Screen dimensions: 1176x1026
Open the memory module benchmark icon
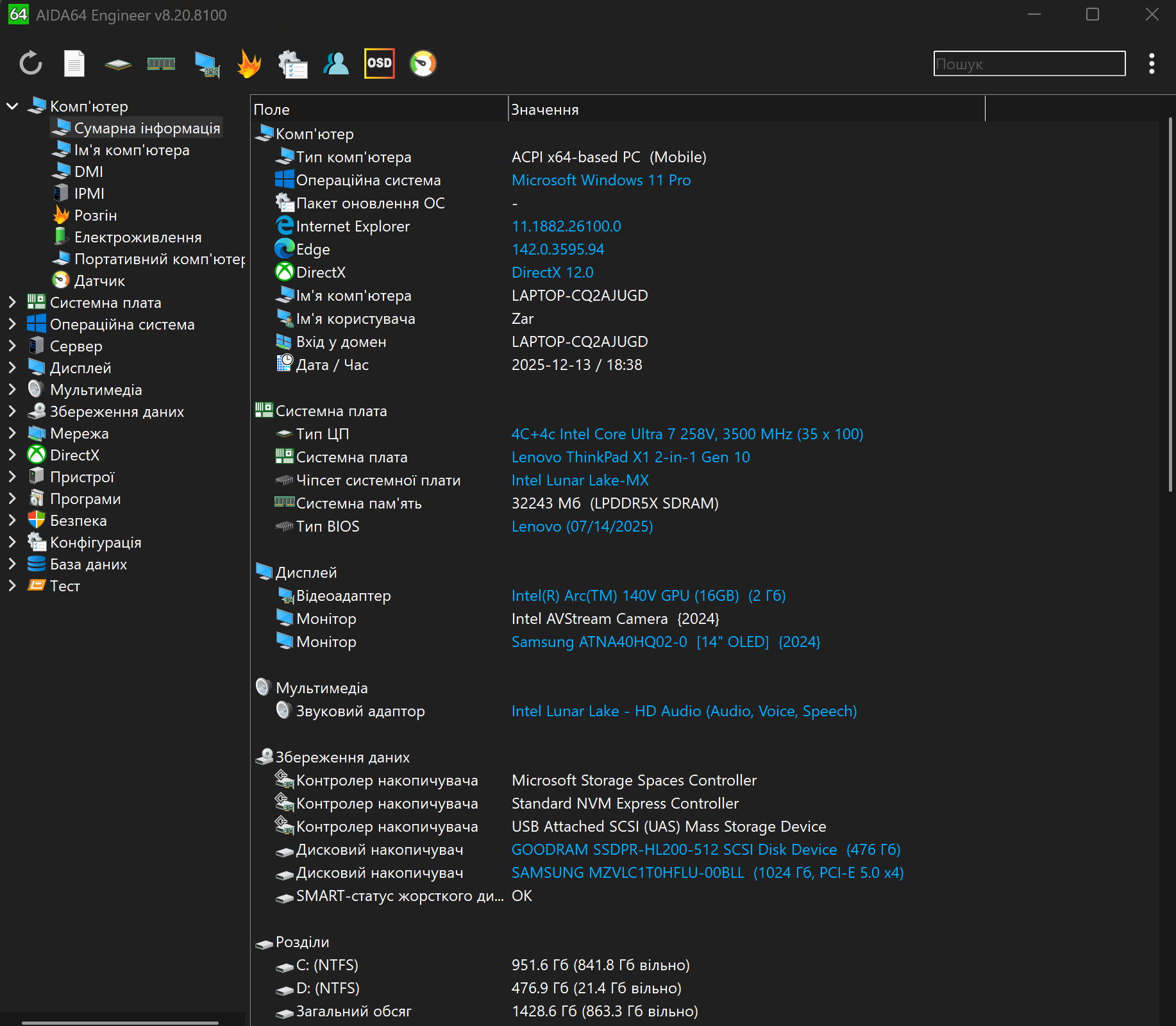pyautogui.click(x=161, y=63)
